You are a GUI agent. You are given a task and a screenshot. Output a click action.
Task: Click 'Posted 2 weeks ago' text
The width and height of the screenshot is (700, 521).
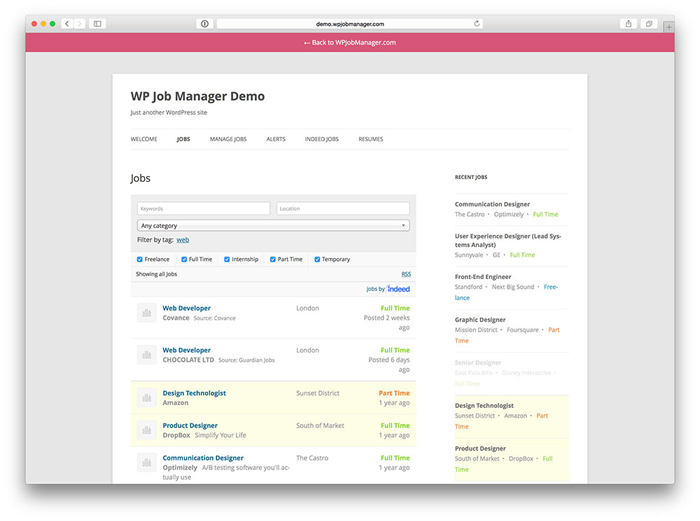click(387, 323)
